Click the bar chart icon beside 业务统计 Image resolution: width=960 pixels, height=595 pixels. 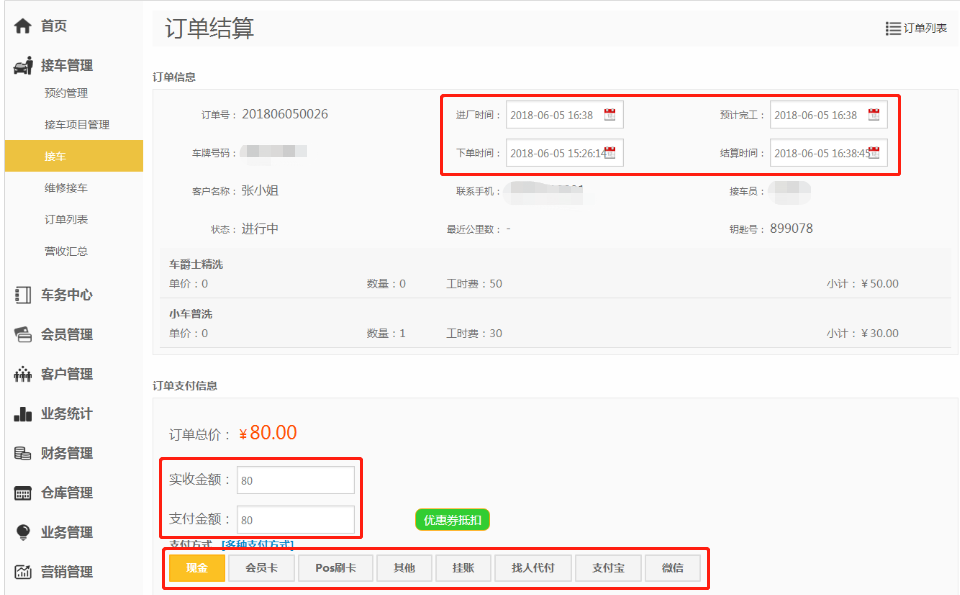tap(23, 414)
